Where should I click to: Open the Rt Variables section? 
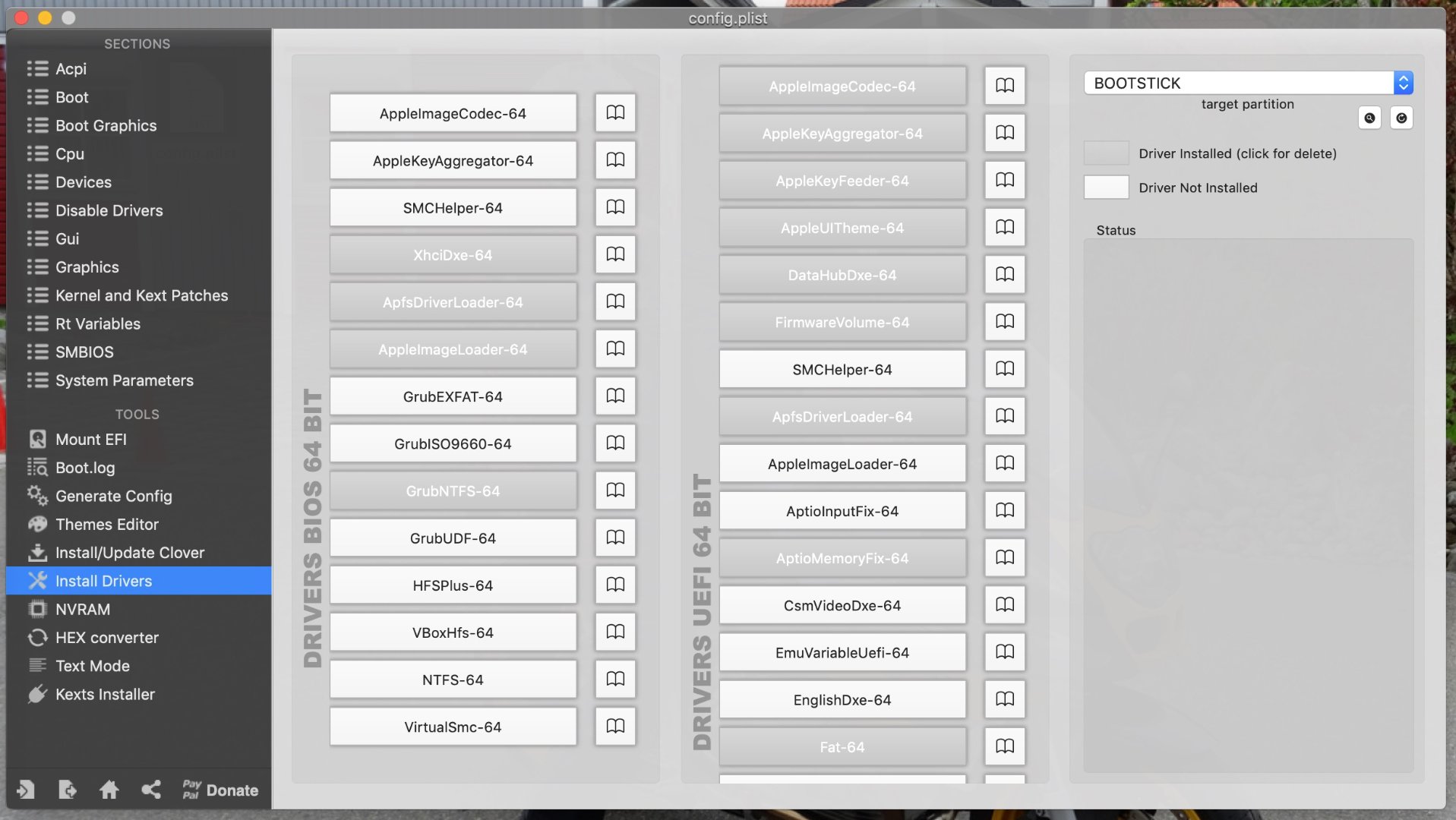coord(138,323)
